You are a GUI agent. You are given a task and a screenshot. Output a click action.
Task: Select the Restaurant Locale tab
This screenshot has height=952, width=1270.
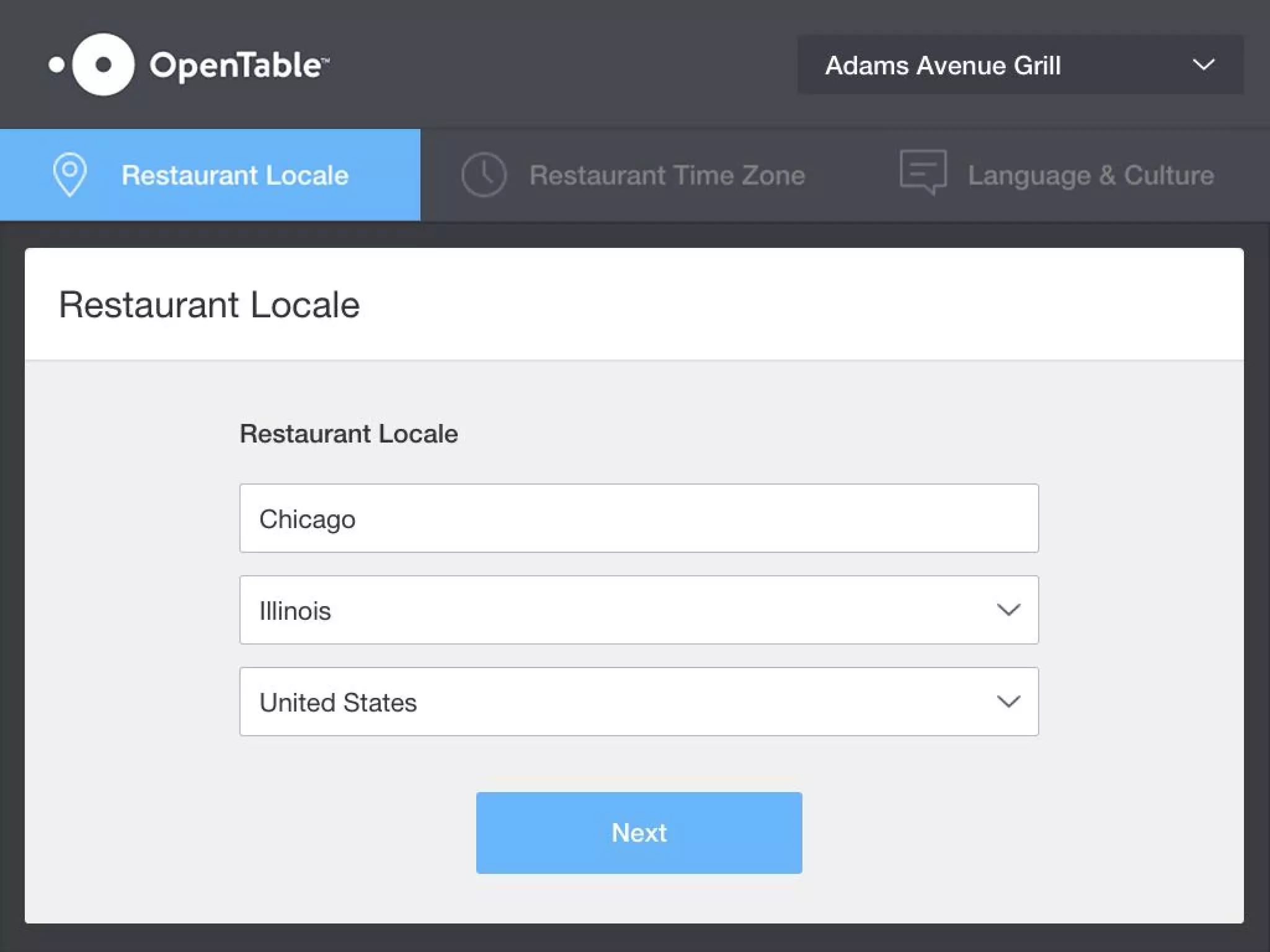[x=234, y=175]
